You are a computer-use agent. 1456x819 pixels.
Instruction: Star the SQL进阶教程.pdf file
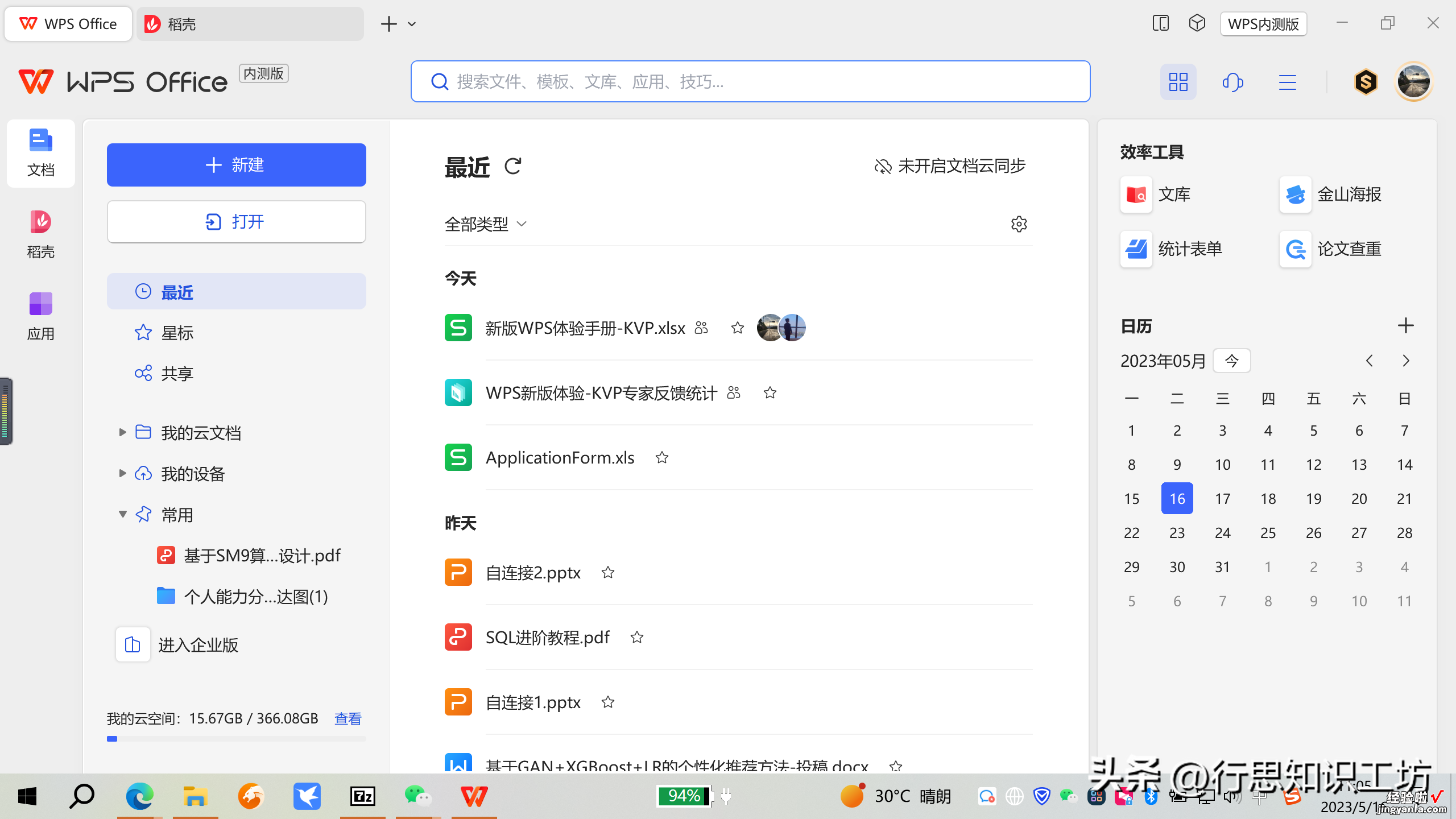pos(637,638)
